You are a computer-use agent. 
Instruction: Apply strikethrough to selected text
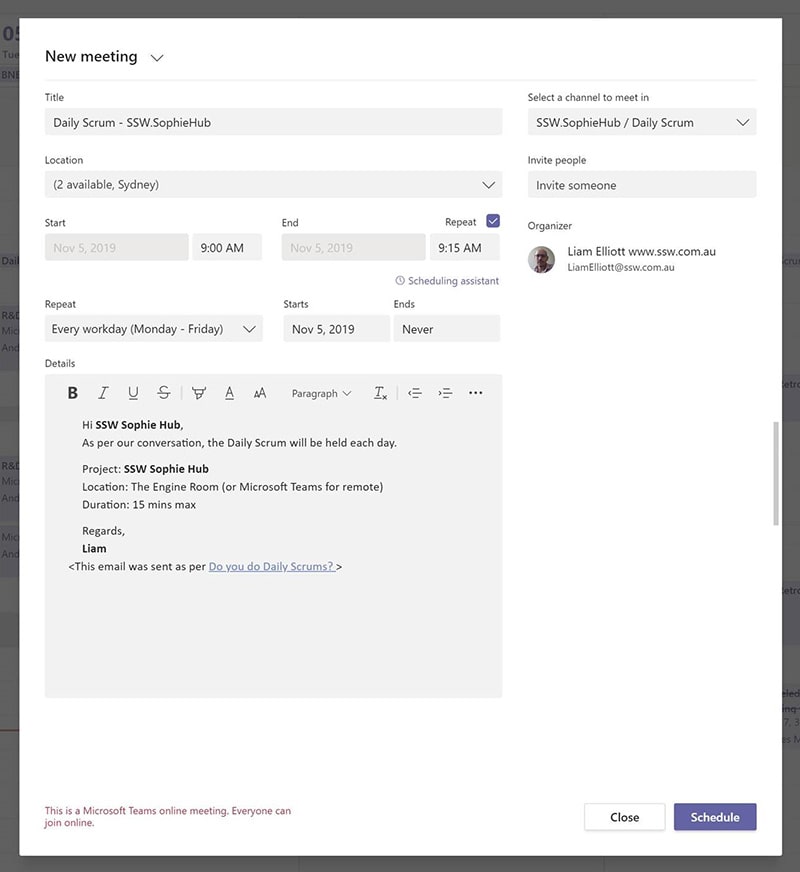coord(164,393)
